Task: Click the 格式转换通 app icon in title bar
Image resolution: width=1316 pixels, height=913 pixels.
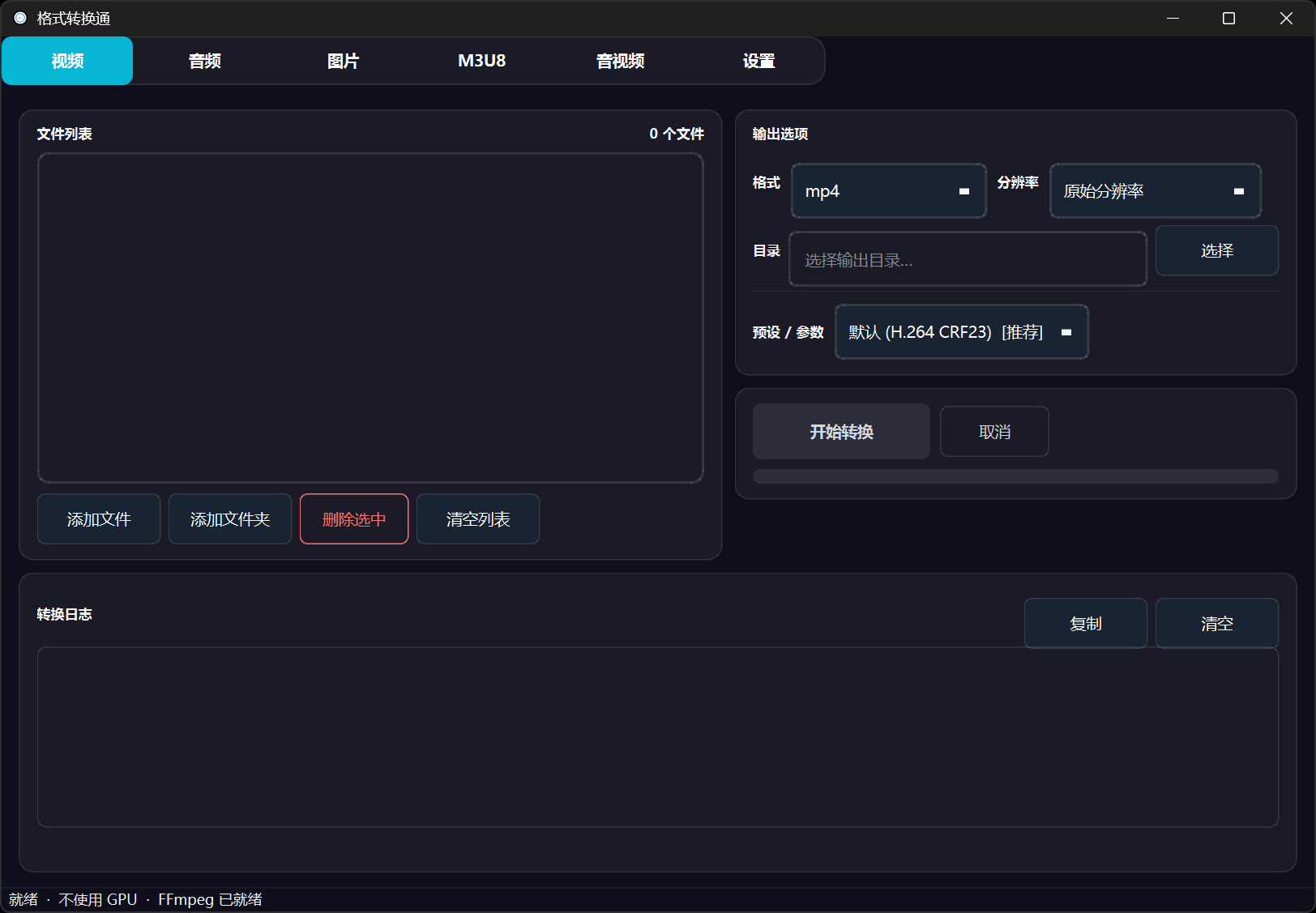Action: point(20,18)
